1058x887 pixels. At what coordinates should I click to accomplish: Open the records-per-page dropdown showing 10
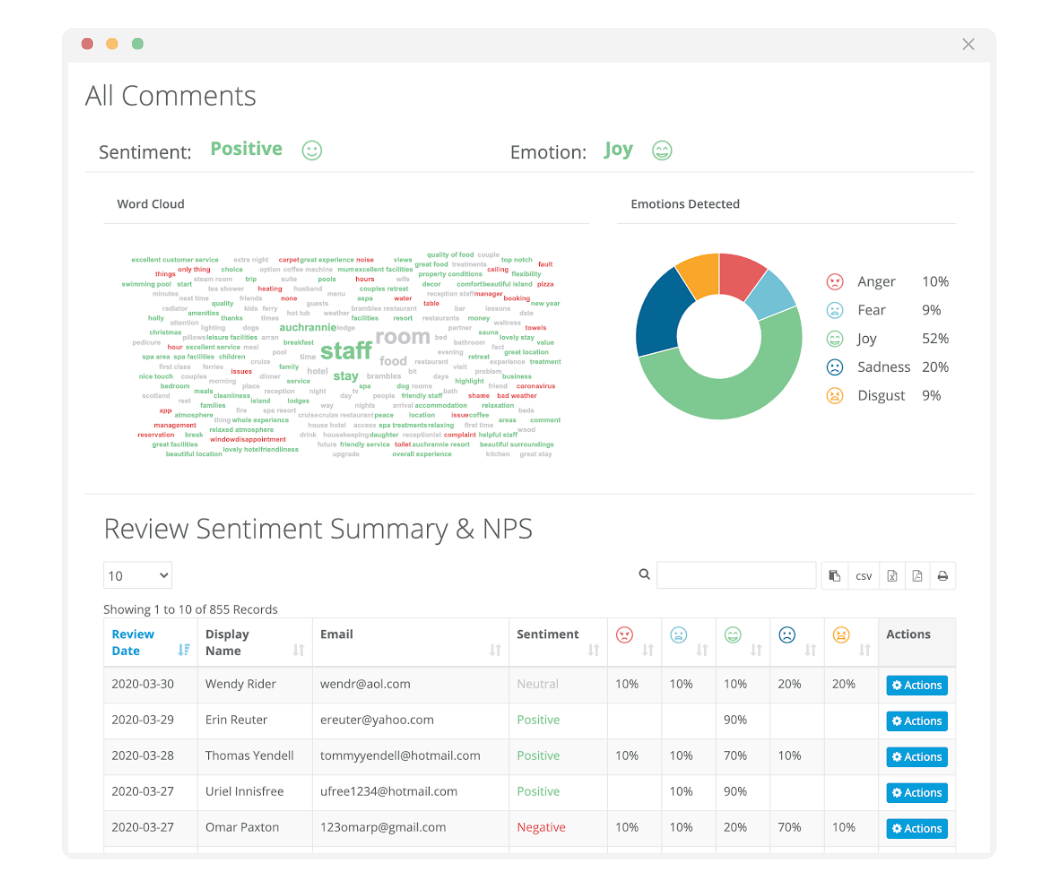pos(138,576)
